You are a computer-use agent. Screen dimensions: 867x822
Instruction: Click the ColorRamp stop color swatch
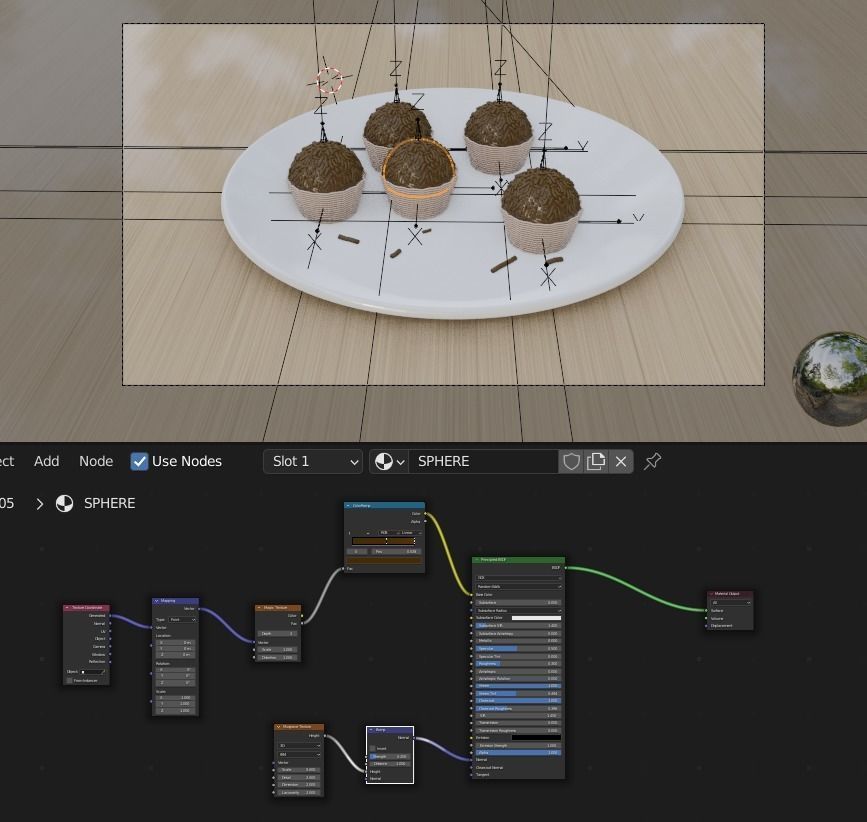pyautogui.click(x=384, y=561)
